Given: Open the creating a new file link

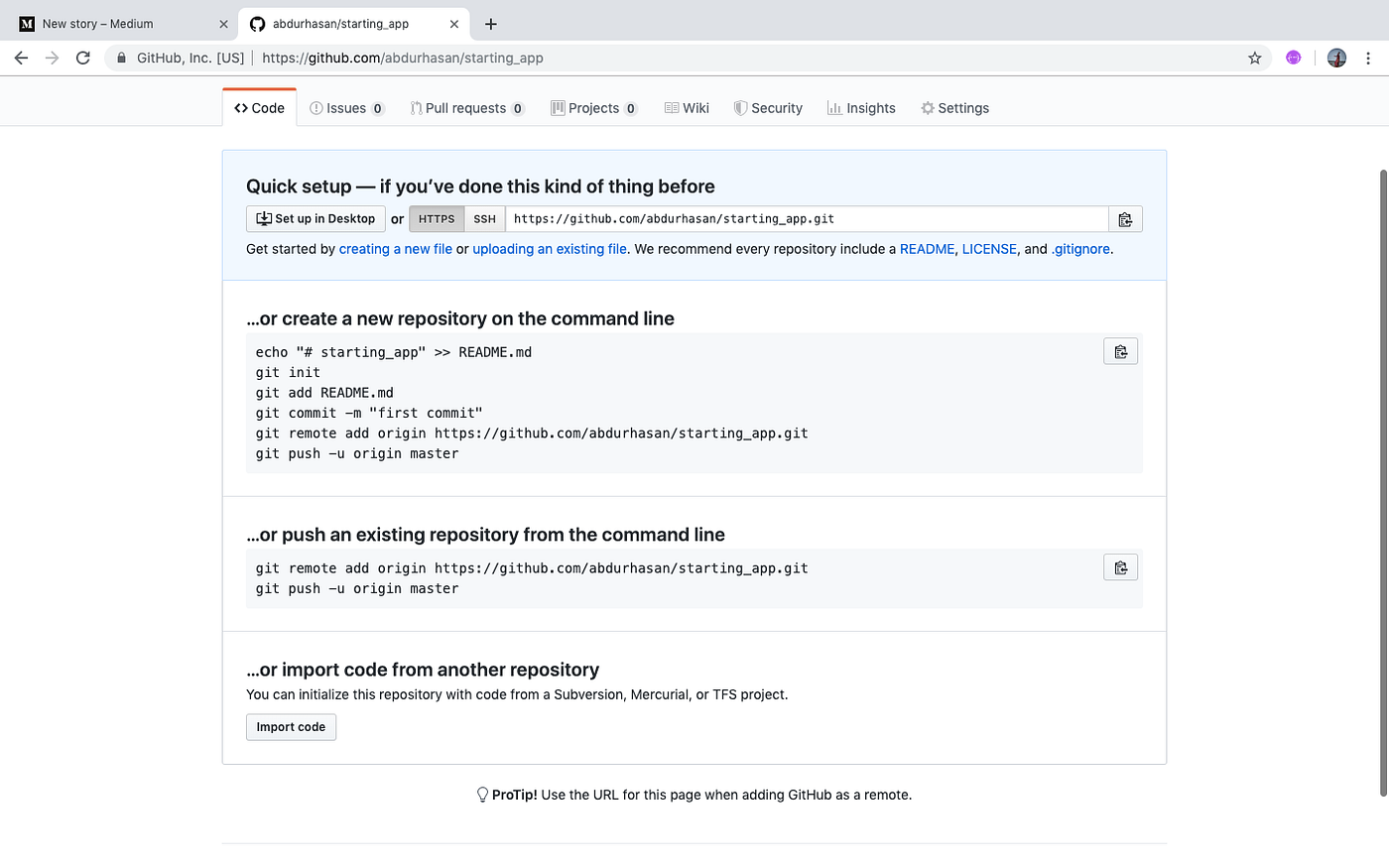Looking at the screenshot, I should 395,249.
